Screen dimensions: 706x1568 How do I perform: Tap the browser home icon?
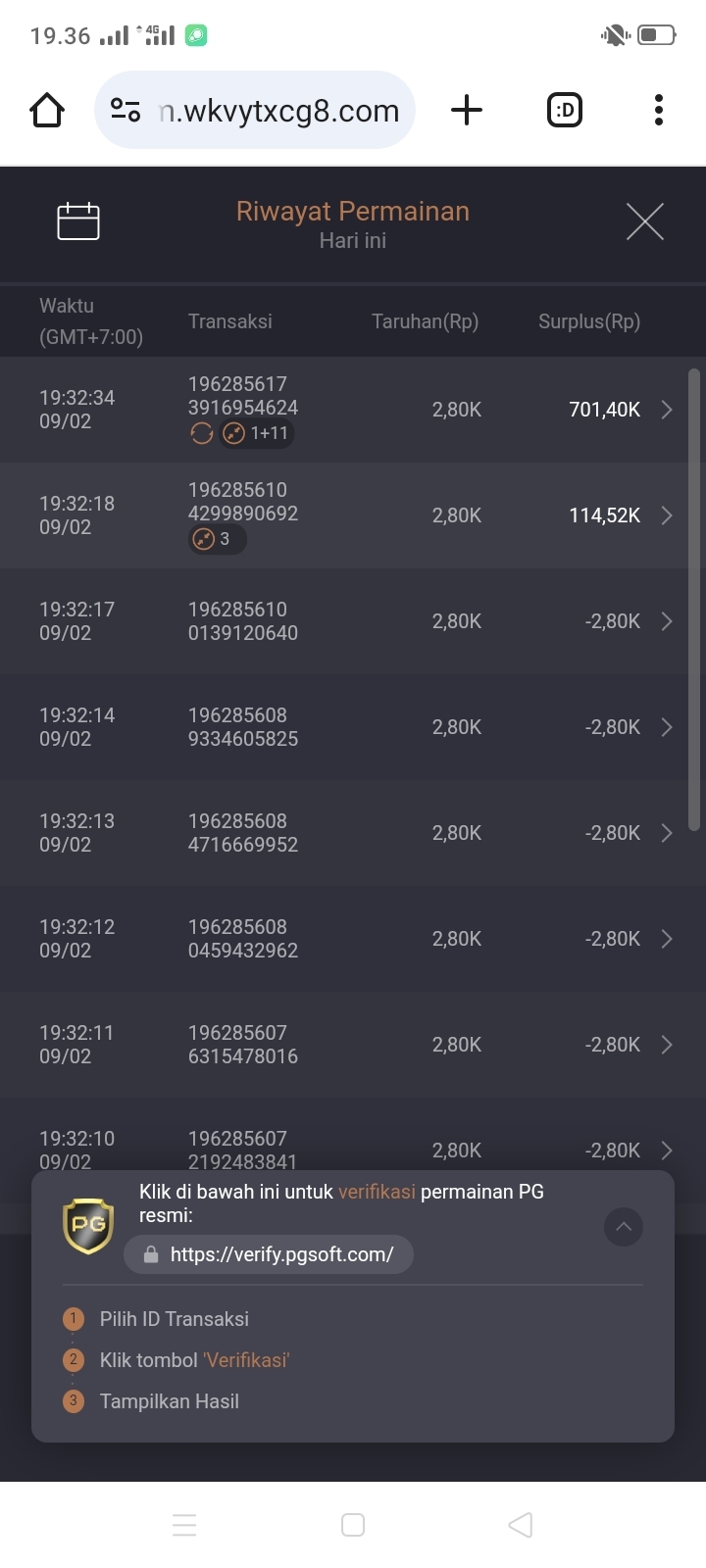[x=47, y=111]
